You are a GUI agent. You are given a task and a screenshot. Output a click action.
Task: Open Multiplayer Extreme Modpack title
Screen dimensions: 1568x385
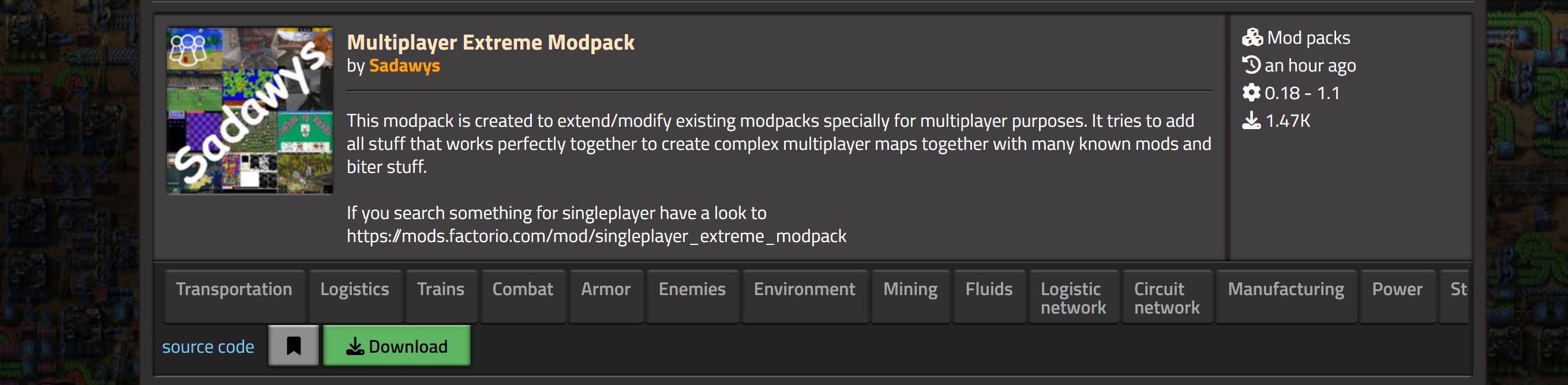[x=490, y=42]
